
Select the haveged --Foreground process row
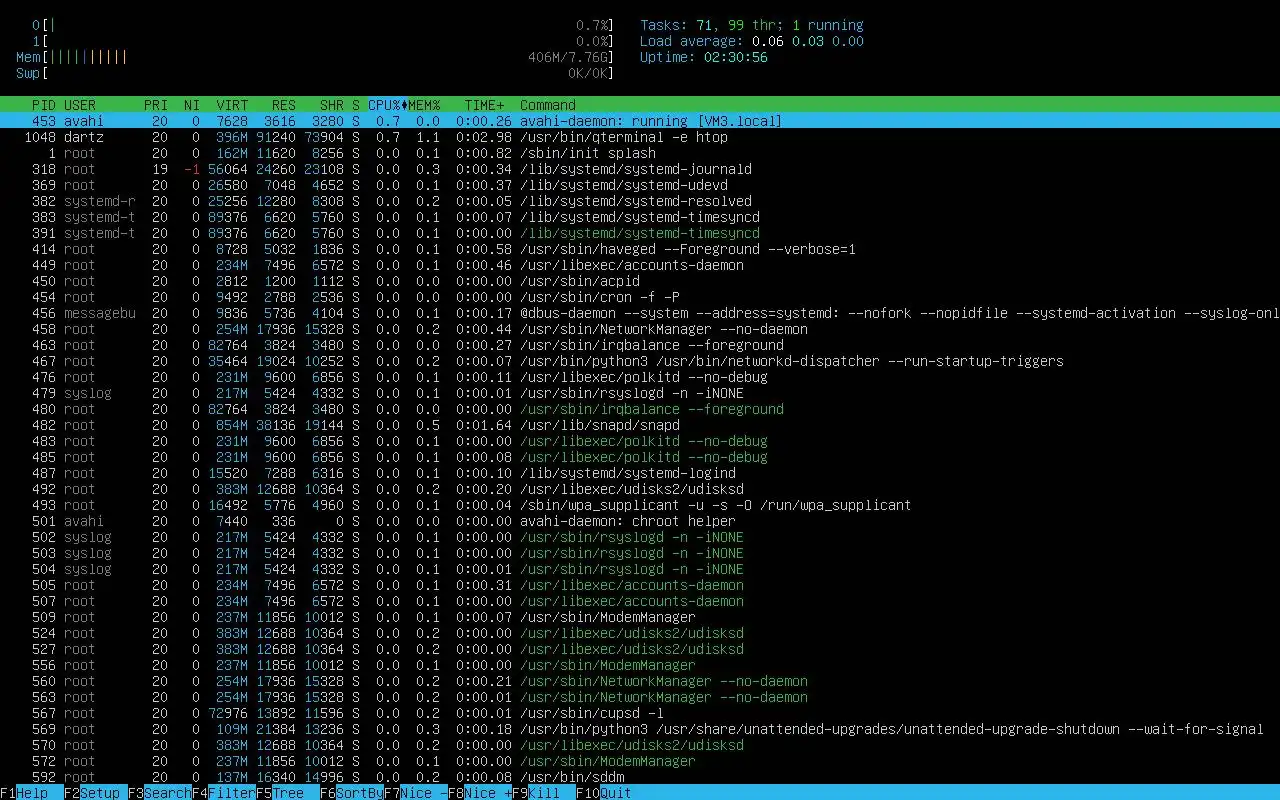(640, 249)
